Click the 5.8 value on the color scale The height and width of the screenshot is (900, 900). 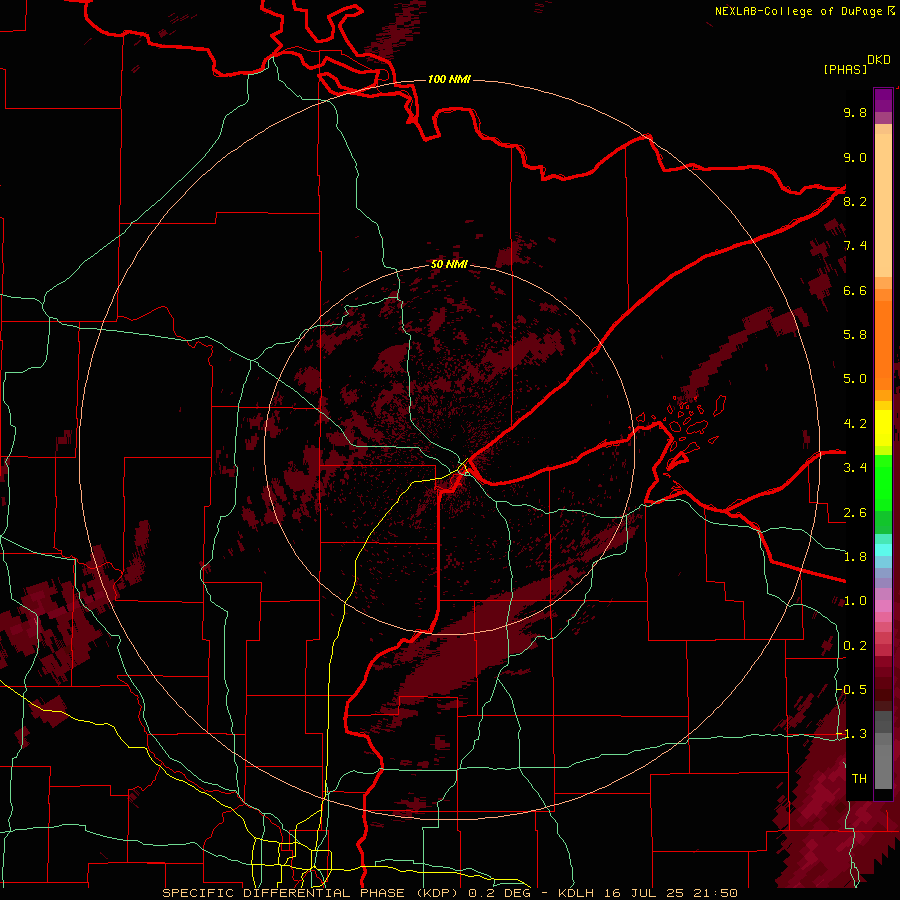tap(855, 335)
